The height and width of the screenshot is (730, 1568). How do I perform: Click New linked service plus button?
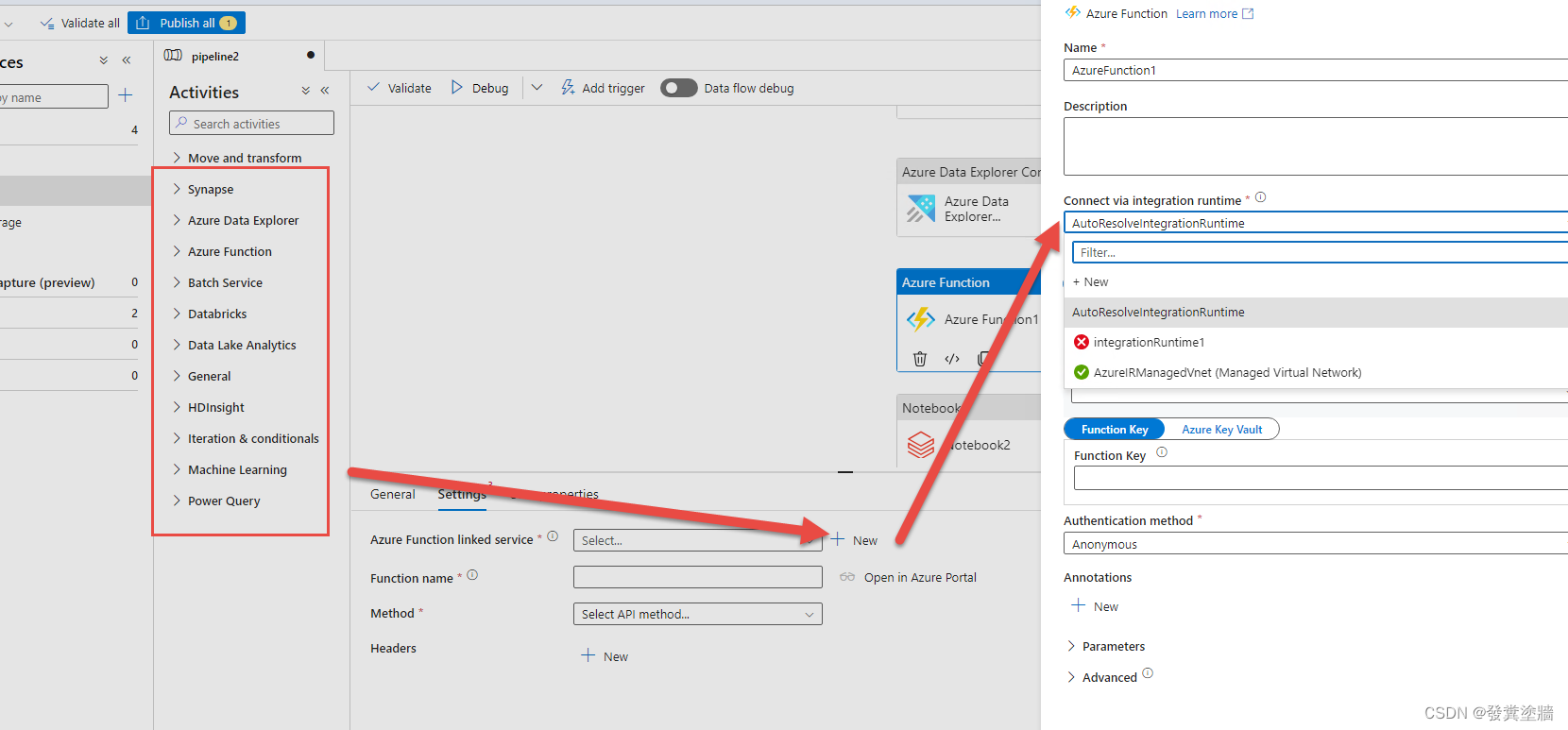point(854,540)
